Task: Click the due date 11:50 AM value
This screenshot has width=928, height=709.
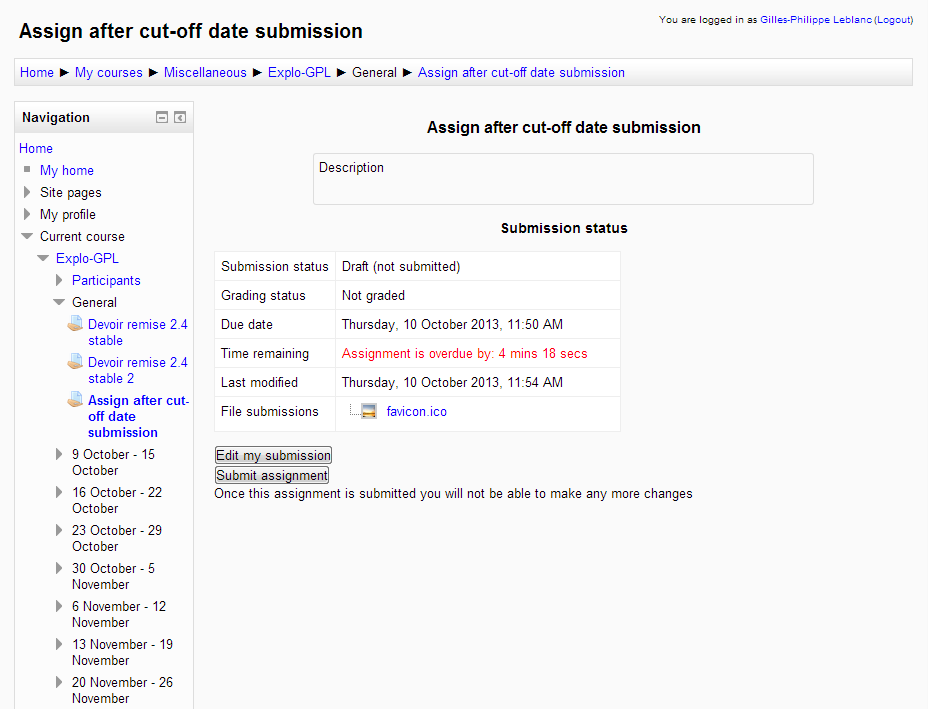Action: coord(452,324)
